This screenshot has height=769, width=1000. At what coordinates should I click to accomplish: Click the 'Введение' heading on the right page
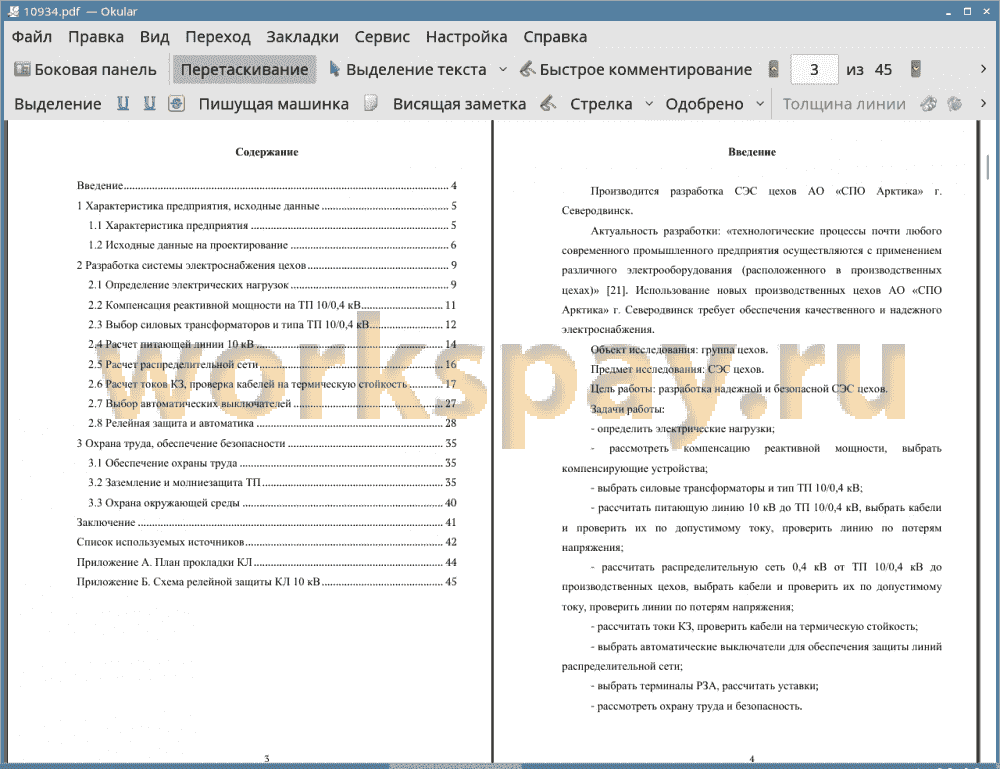point(752,152)
